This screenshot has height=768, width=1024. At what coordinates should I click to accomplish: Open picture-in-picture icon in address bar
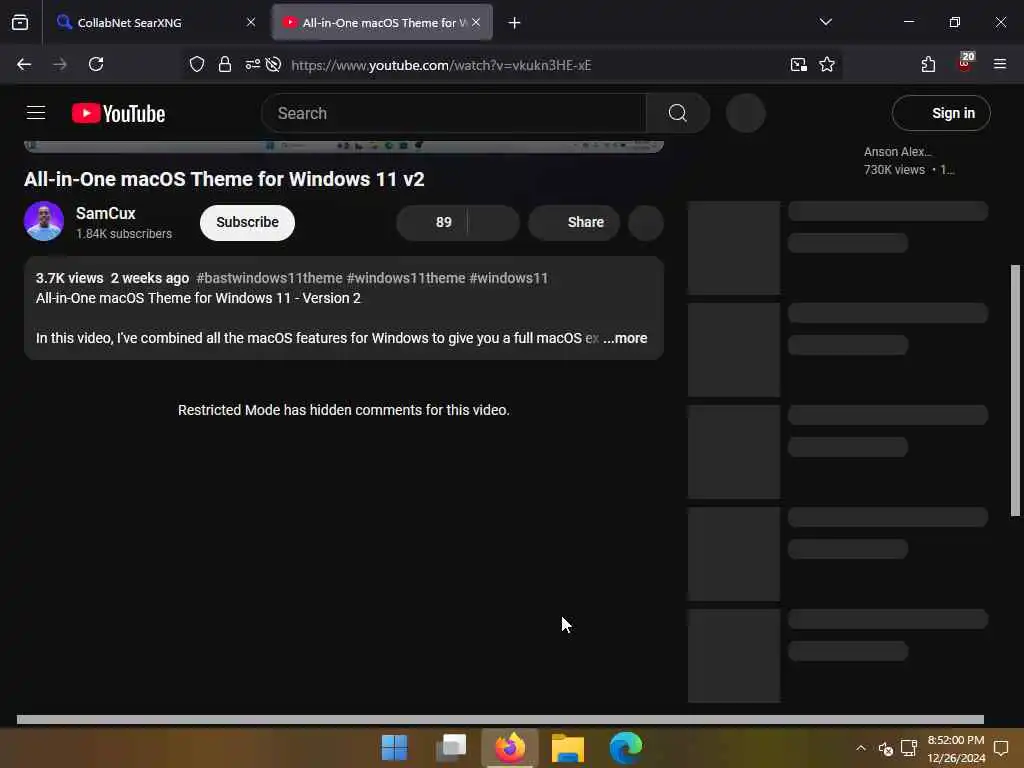[799, 64]
